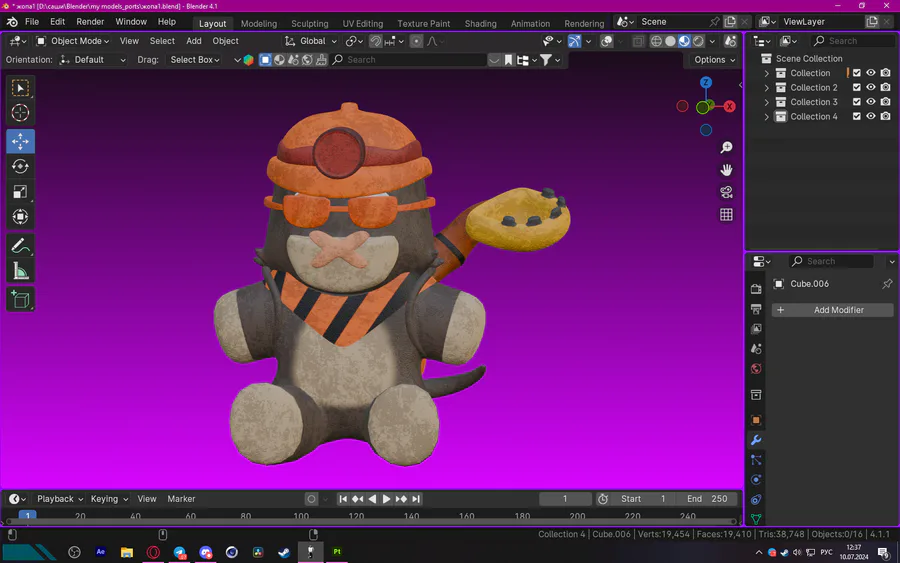The height and width of the screenshot is (563, 900).
Task: Click the viewport zoom magnifier icon
Action: [x=726, y=147]
